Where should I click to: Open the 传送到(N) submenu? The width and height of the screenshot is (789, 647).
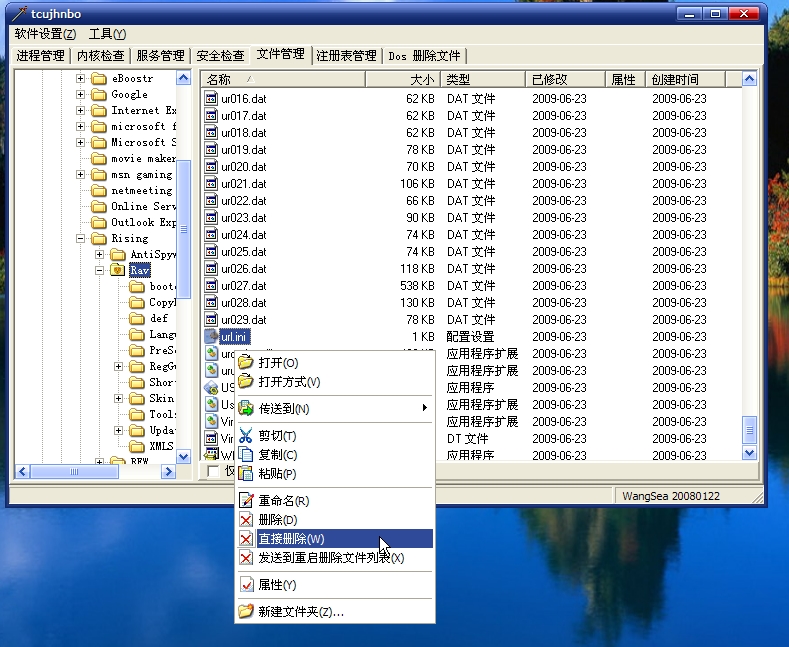click(x=335, y=409)
